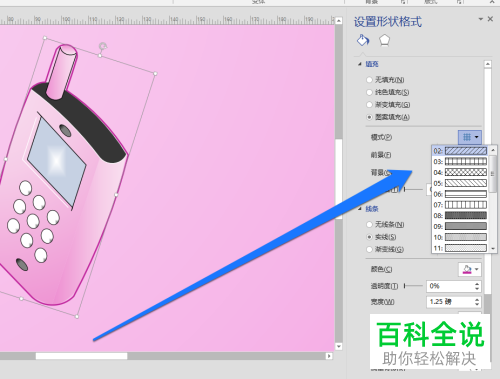Open the Effects pentagon tab
The height and width of the screenshot is (379, 500).
(x=384, y=40)
